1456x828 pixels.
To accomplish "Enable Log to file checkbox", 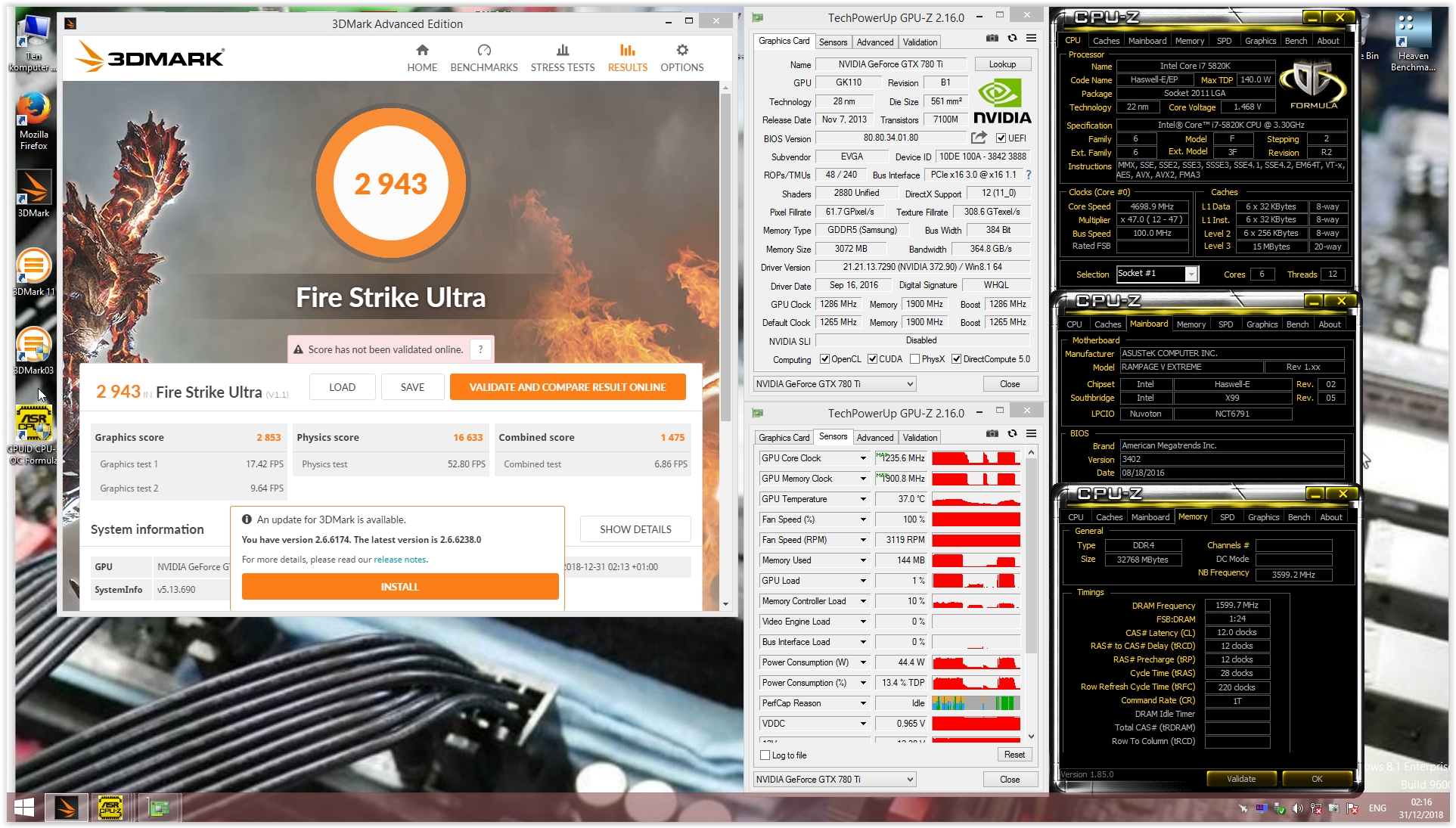I will coord(765,755).
